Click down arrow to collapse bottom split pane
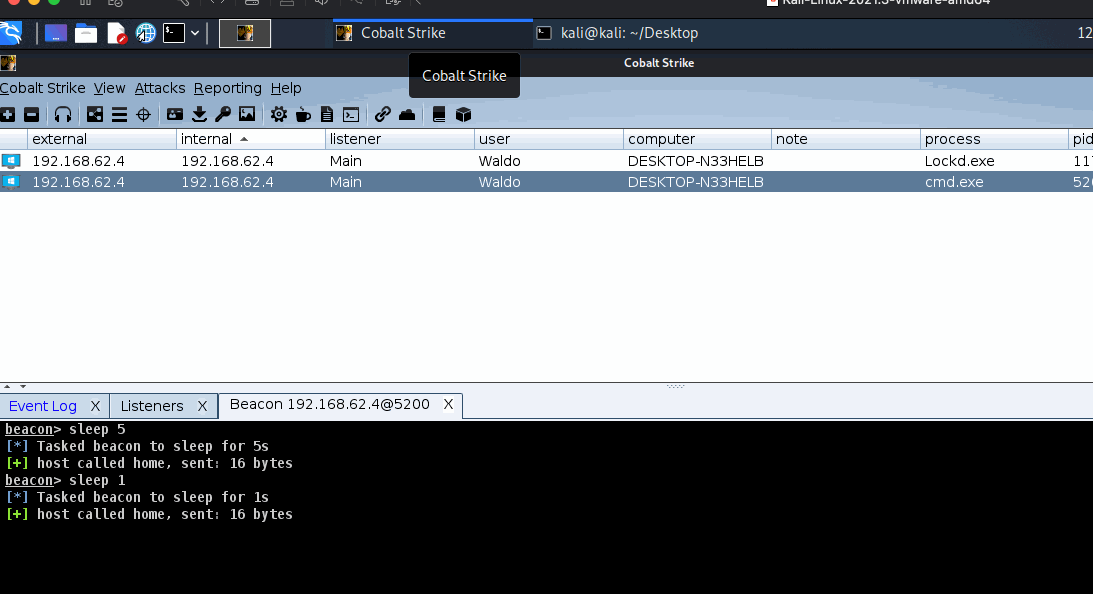The height and width of the screenshot is (594, 1093). pyautogui.click(x=23, y=386)
